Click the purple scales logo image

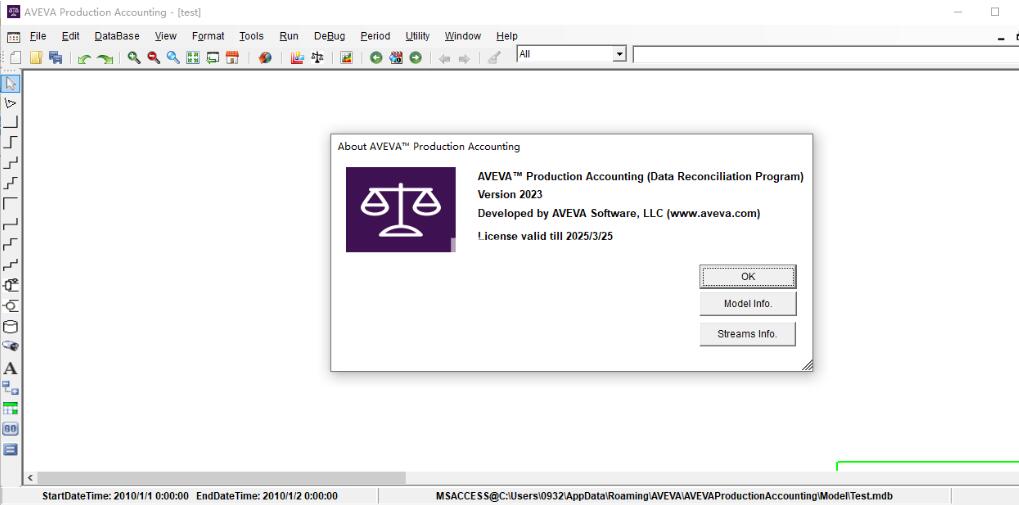(401, 209)
